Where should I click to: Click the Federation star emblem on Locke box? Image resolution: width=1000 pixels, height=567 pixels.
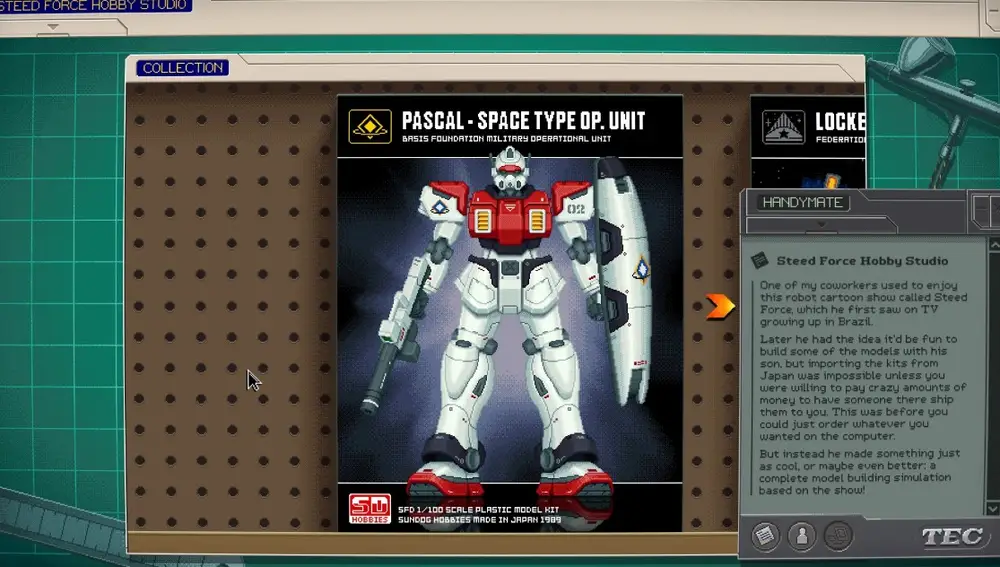783,127
